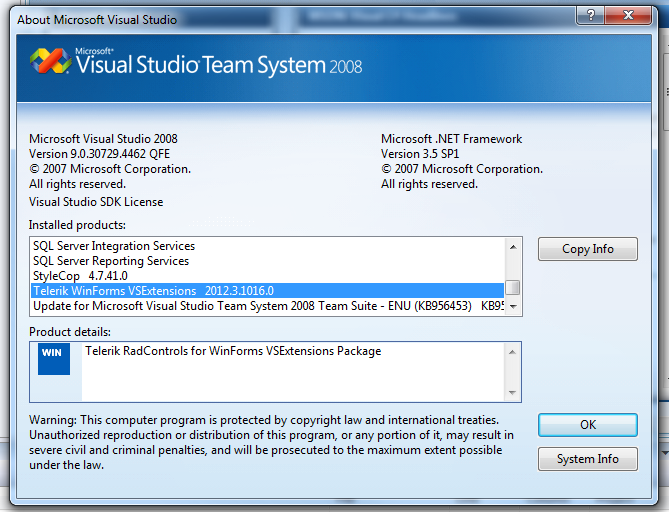Image resolution: width=669 pixels, height=512 pixels.
Task: Click the Visual Studio SDK License text
Action: tap(96, 202)
